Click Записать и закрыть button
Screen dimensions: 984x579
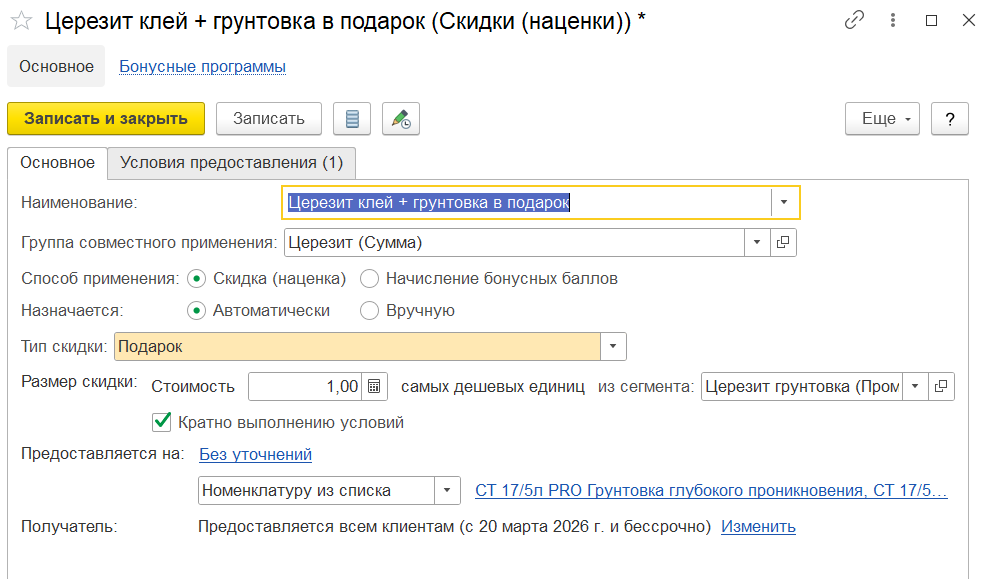106,118
